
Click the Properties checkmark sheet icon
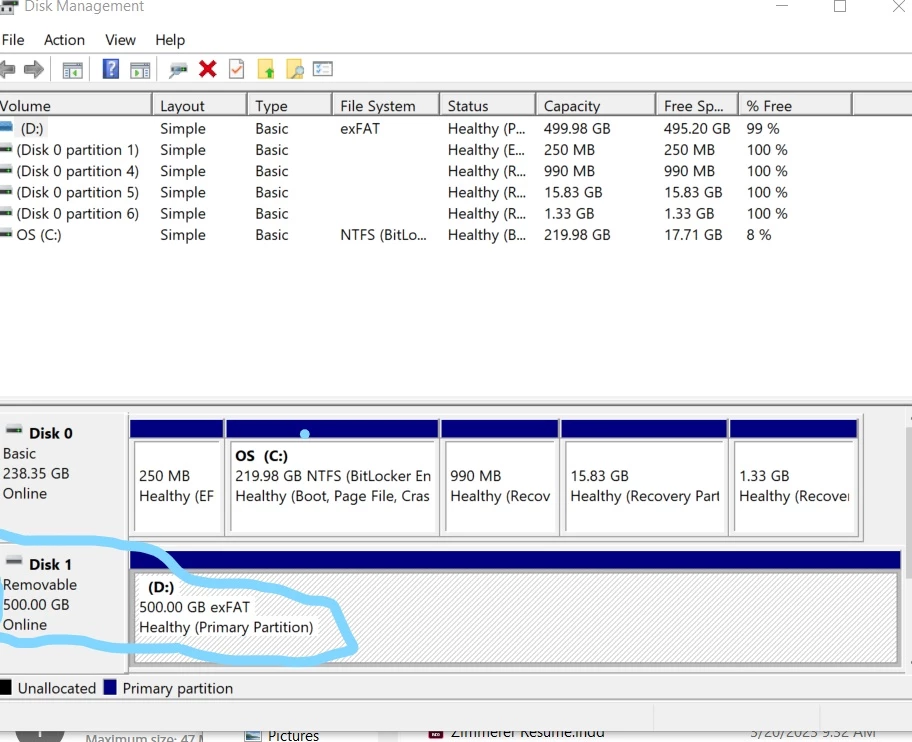coord(237,69)
